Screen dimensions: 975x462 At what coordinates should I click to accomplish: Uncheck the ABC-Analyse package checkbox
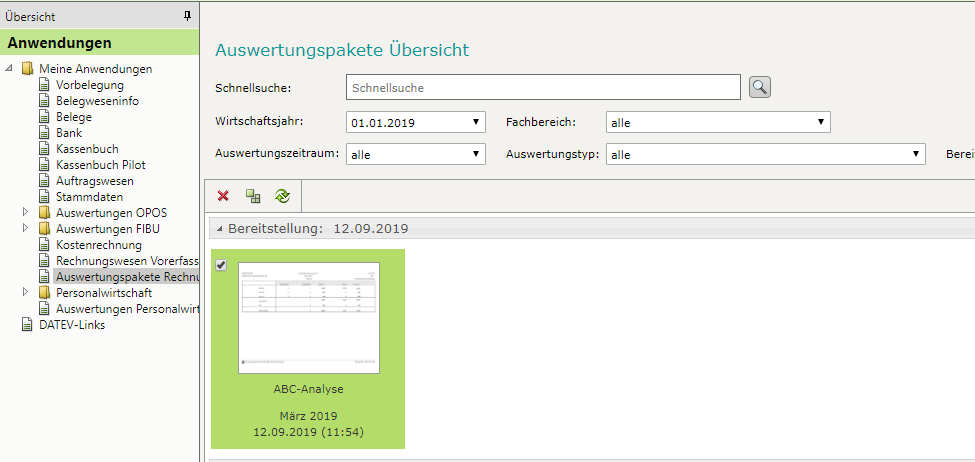coord(221,266)
